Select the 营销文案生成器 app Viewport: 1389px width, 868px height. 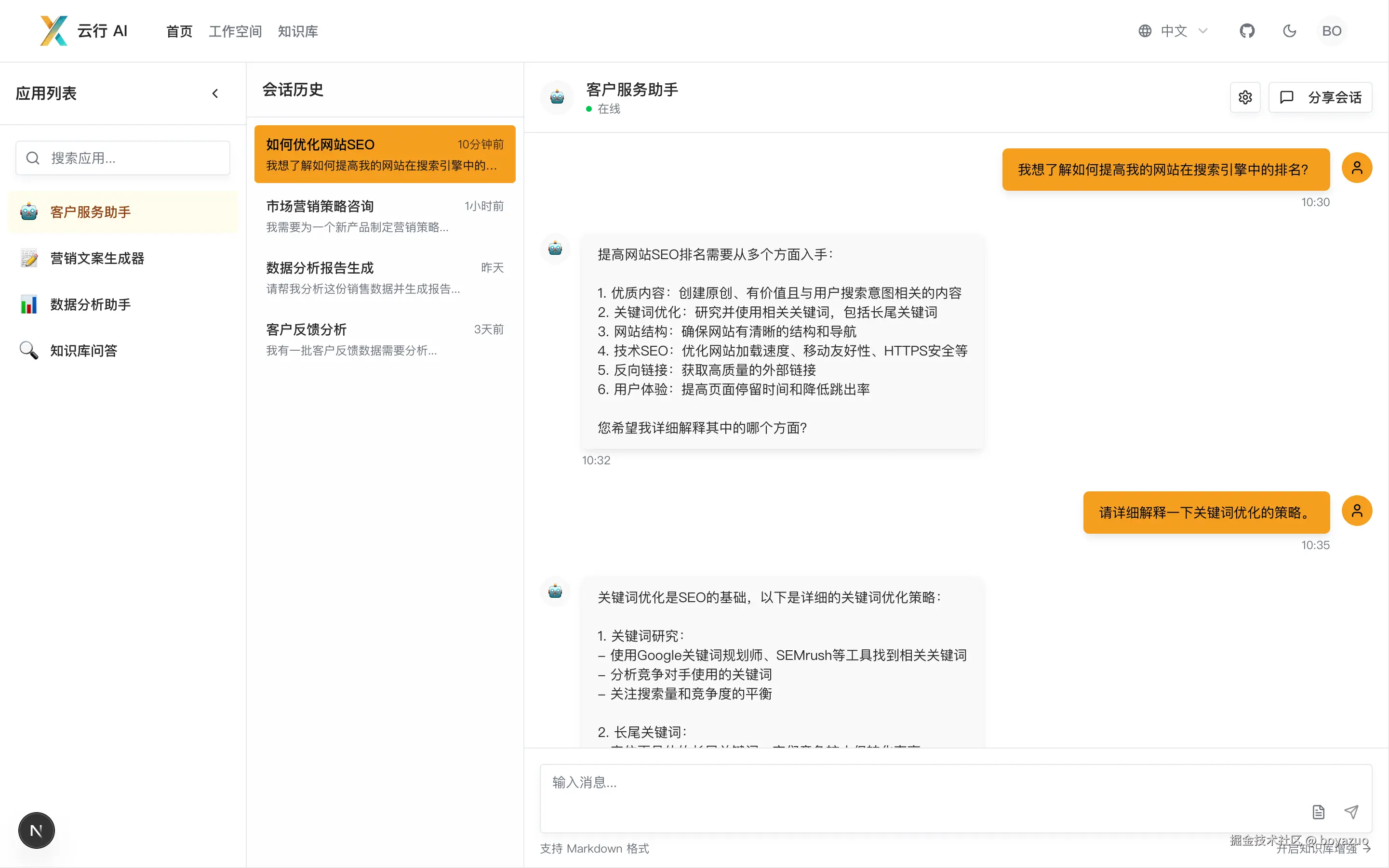click(96, 258)
